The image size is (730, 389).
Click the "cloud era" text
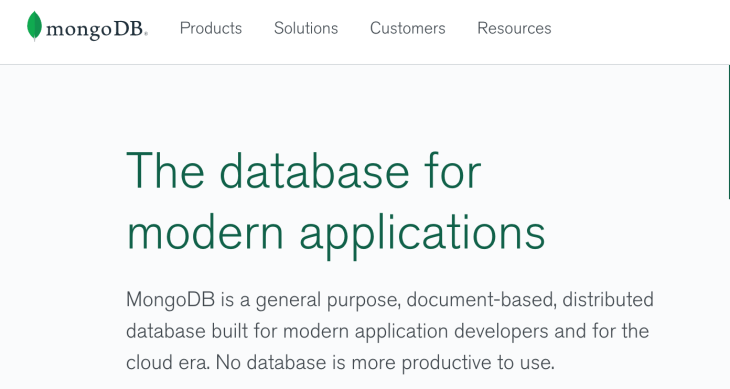167,363
